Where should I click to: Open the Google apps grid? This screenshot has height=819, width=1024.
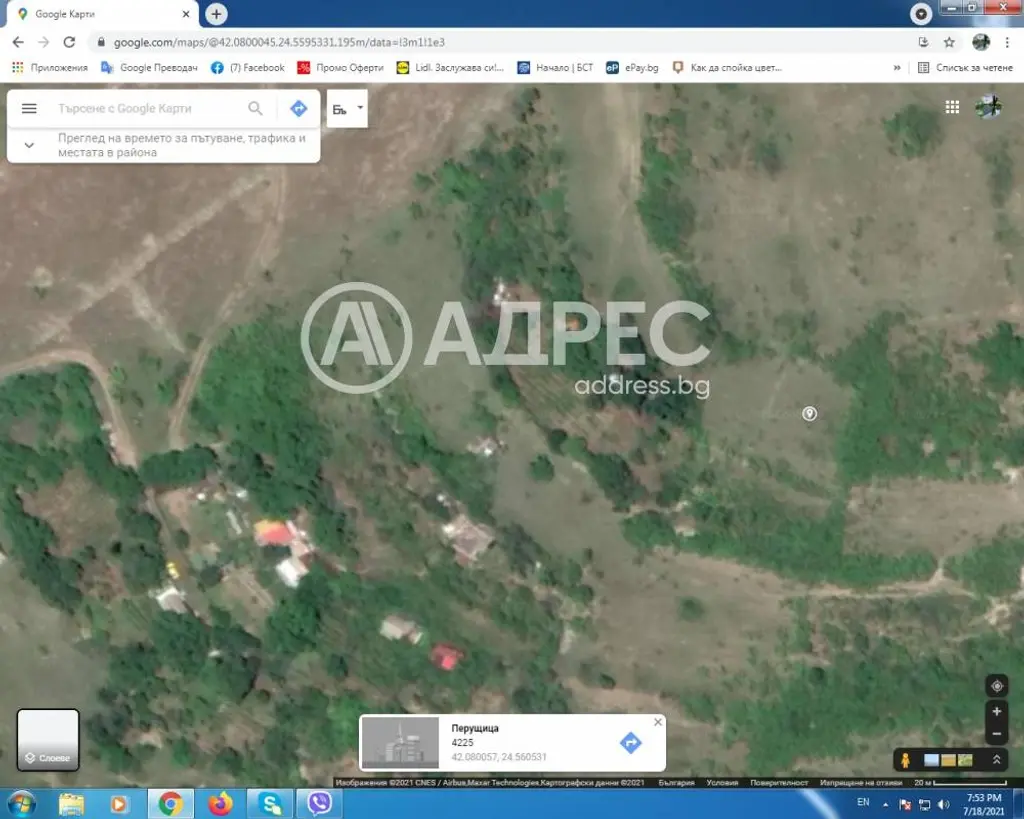click(x=952, y=107)
